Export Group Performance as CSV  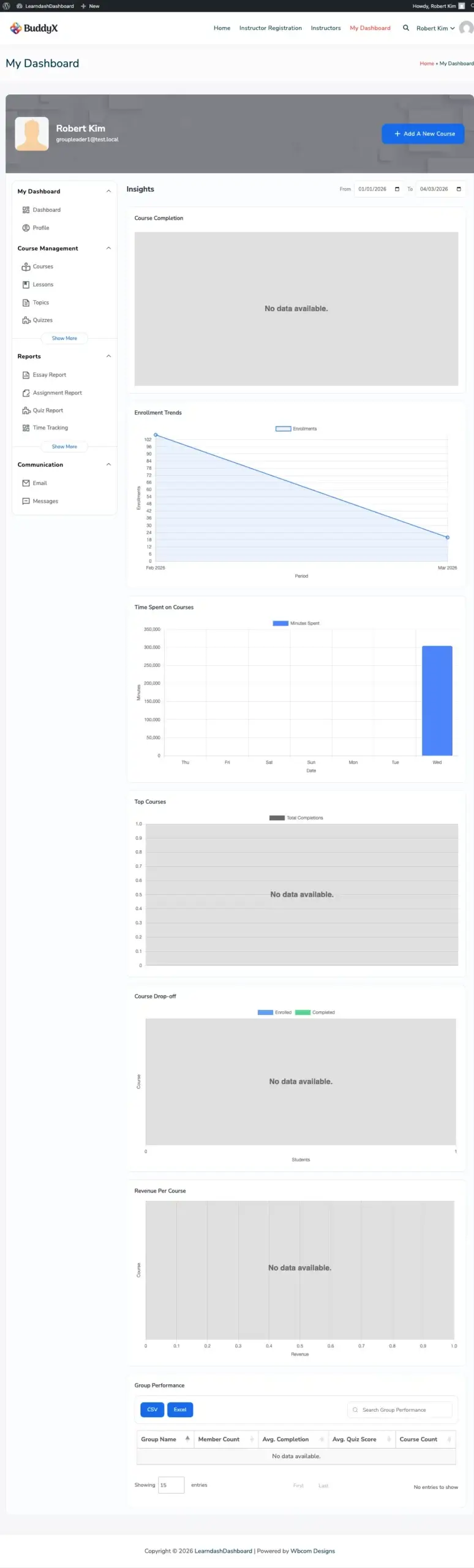[x=152, y=1409]
